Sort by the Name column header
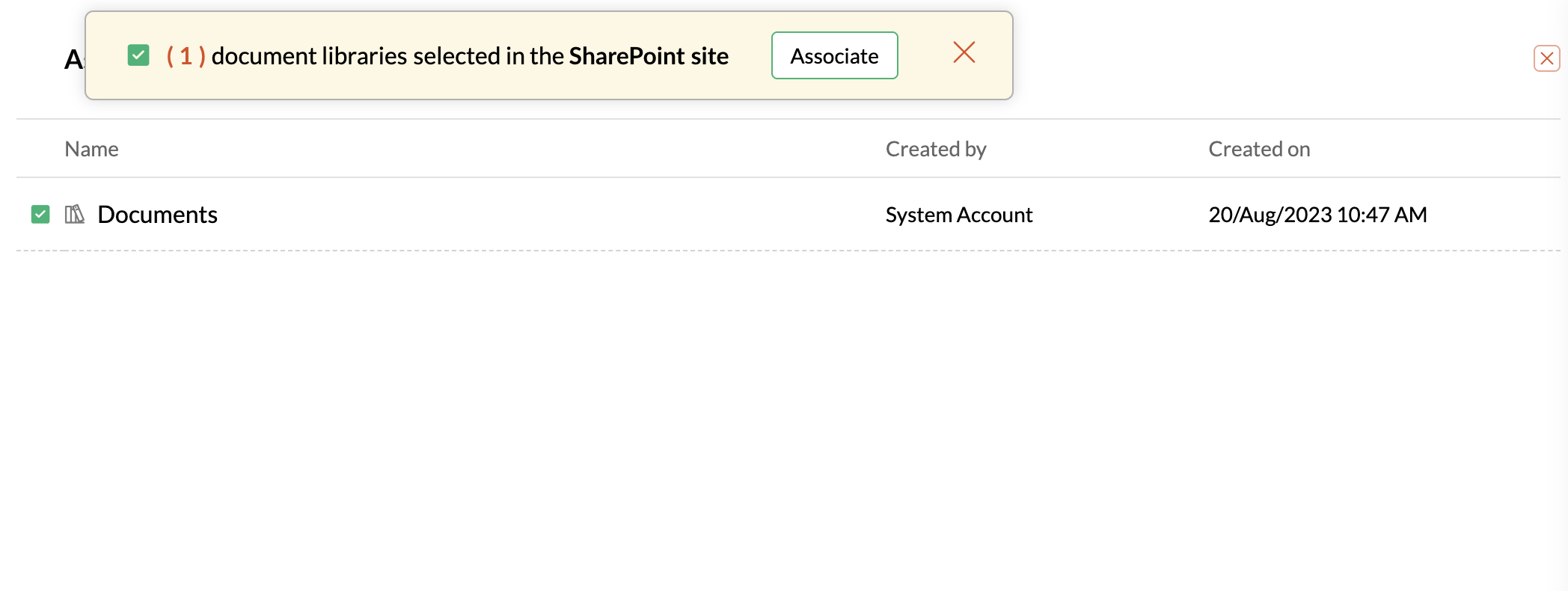Screen dimensions: 1568x591 click(x=91, y=149)
